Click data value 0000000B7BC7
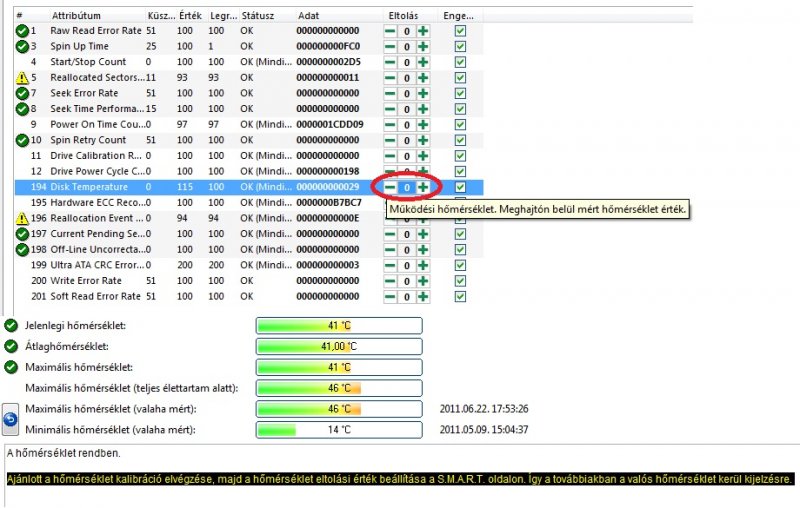 [329, 202]
